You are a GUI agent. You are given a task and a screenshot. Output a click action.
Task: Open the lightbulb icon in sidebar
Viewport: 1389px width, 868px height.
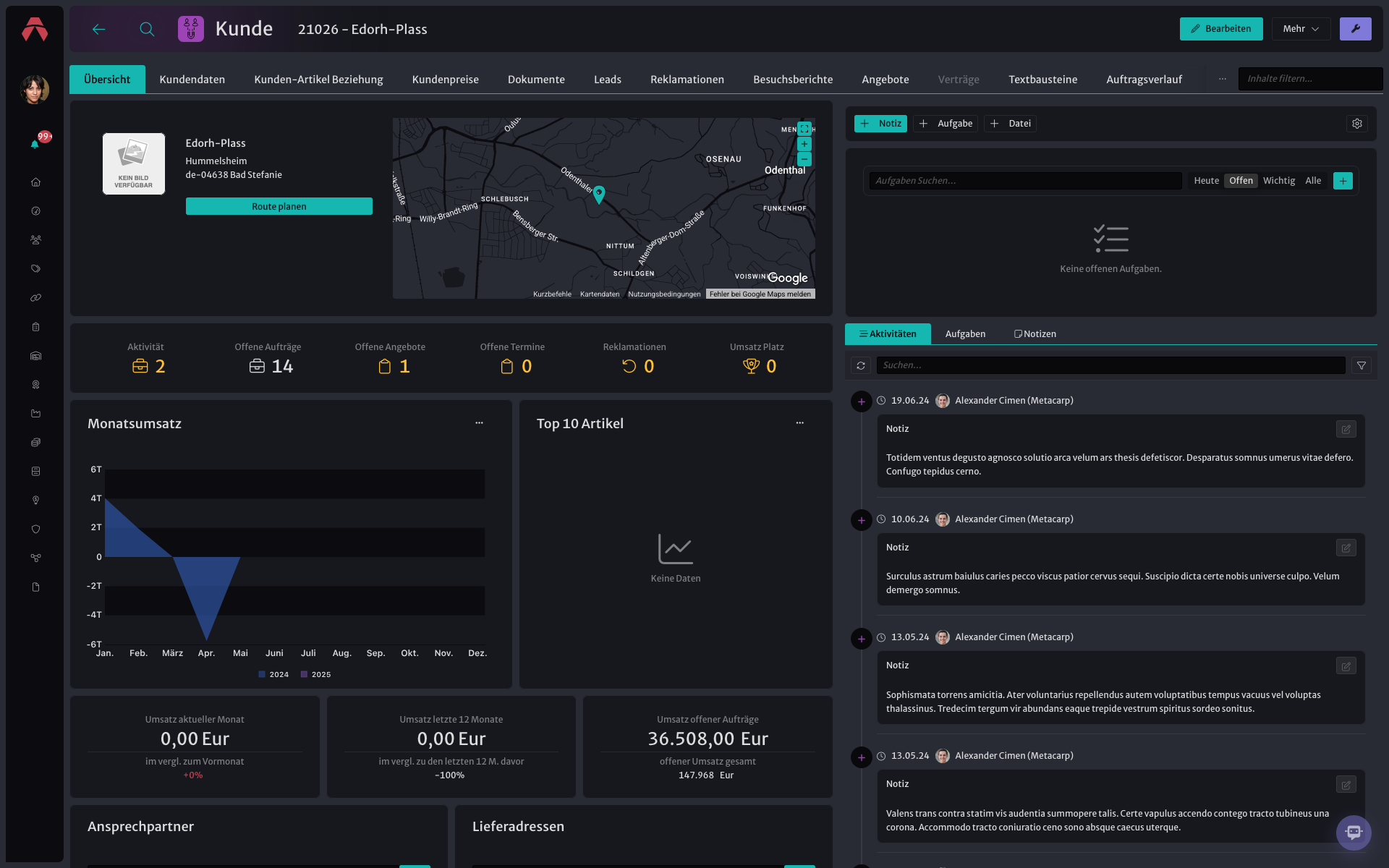pyautogui.click(x=35, y=501)
